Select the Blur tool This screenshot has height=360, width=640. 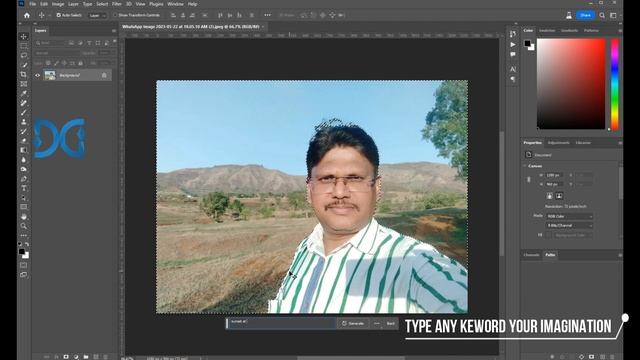point(24,160)
